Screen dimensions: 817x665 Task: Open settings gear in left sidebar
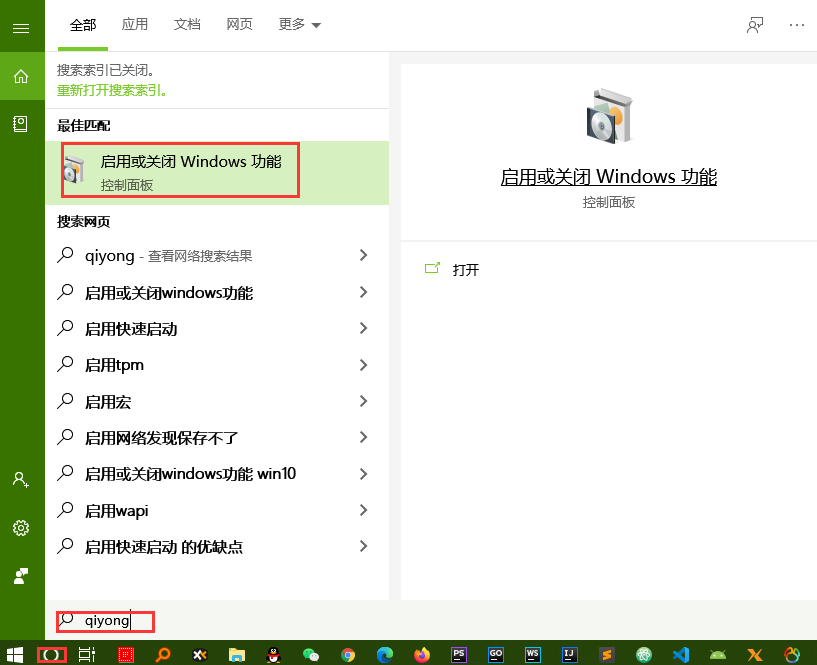[x=20, y=527]
